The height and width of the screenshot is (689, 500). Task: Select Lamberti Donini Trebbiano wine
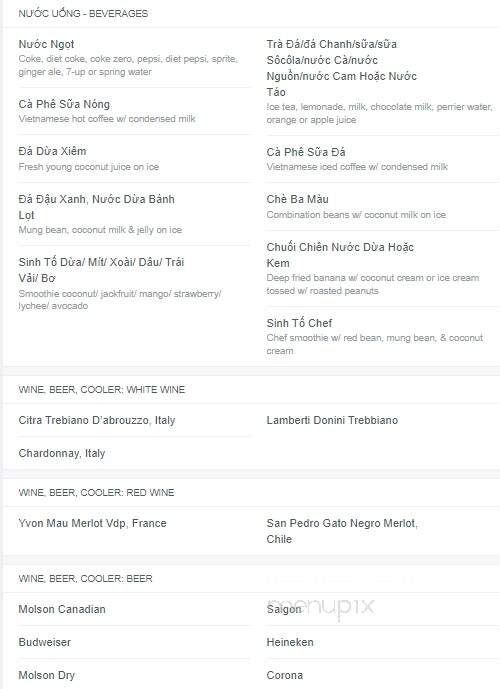coord(332,420)
